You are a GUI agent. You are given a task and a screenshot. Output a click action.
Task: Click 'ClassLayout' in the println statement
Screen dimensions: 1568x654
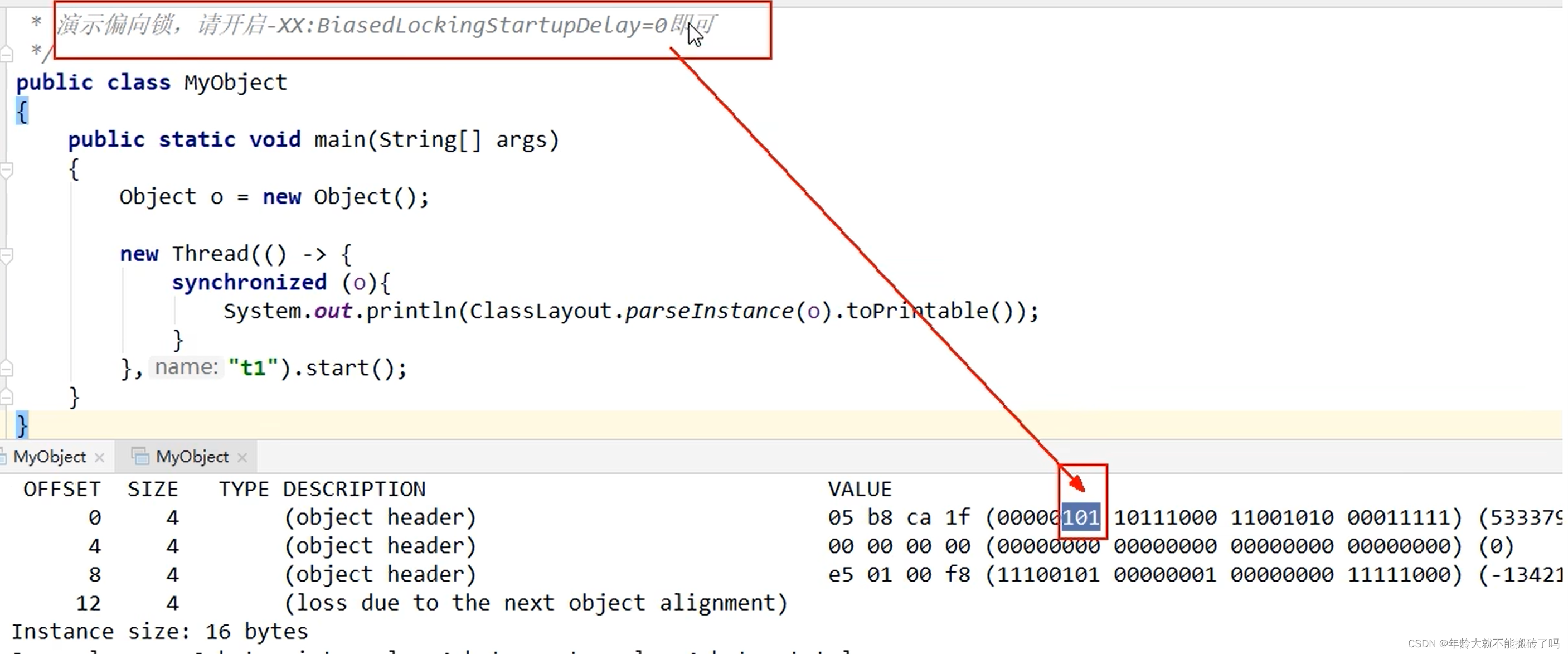click(541, 311)
